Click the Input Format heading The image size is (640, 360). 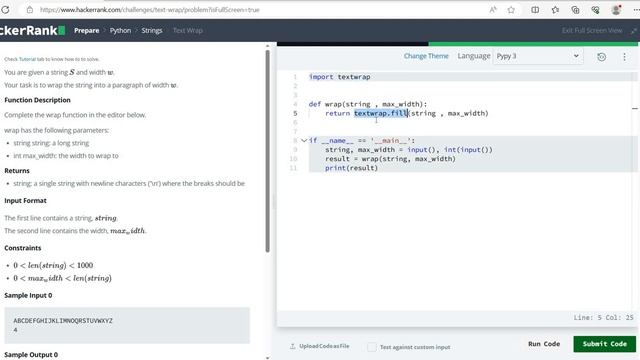click(25, 201)
